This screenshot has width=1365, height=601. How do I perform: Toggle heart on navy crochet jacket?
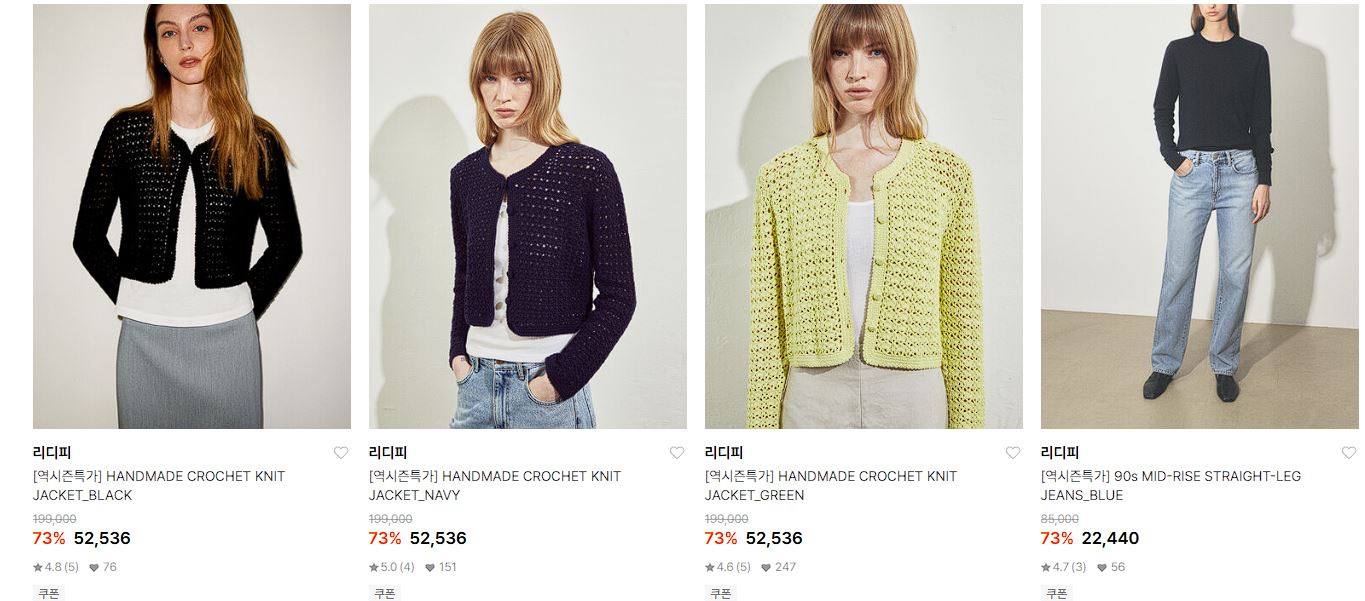[x=677, y=453]
